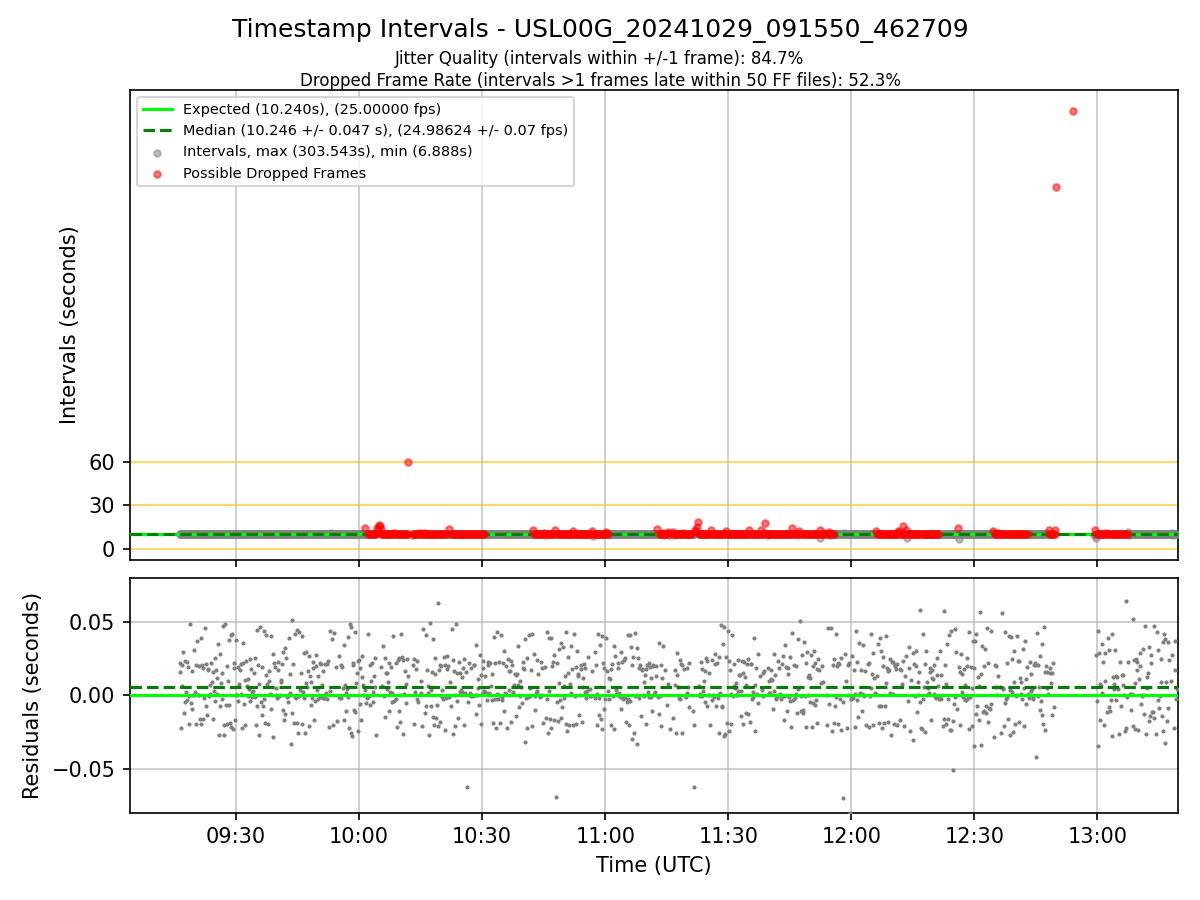Click the 'Intervals (seconds)' y-axis label
1200x900 pixels.
pyautogui.click(x=68, y=325)
